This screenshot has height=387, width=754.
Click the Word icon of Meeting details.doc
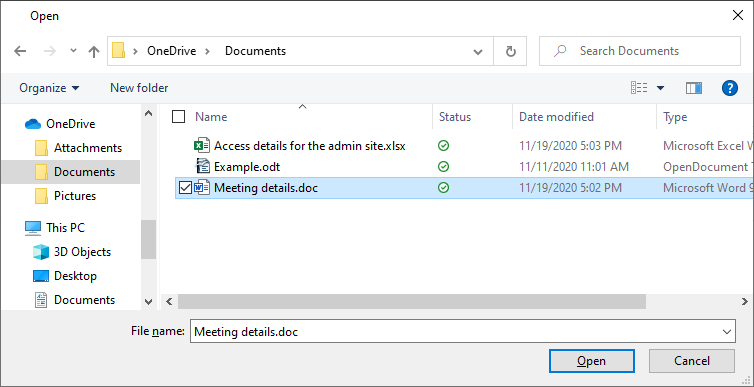[202, 188]
